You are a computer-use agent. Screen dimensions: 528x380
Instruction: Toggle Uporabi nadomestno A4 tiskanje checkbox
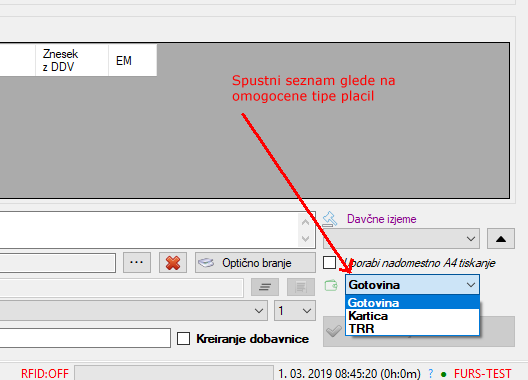[x=329, y=263]
